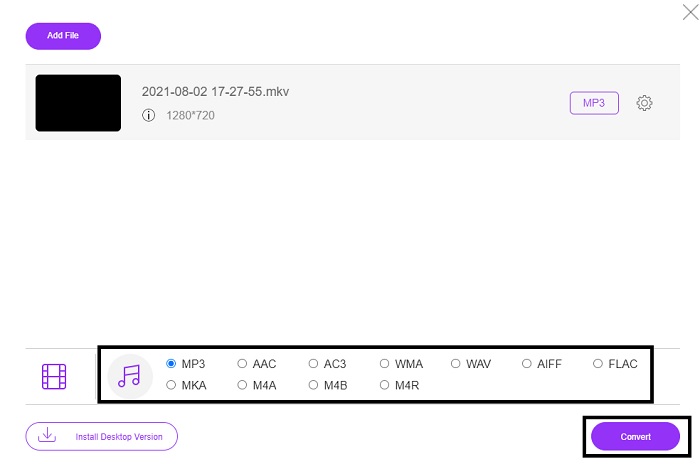Viewport: 700px width, 469px height.
Task: Choose the WAV radio button
Action: pyautogui.click(x=456, y=364)
